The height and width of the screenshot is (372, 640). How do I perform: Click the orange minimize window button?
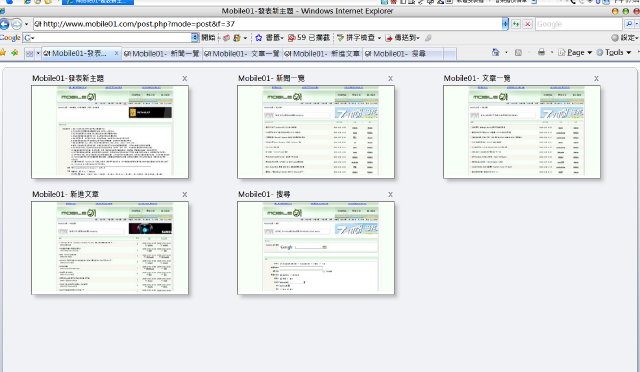click(615, 11)
